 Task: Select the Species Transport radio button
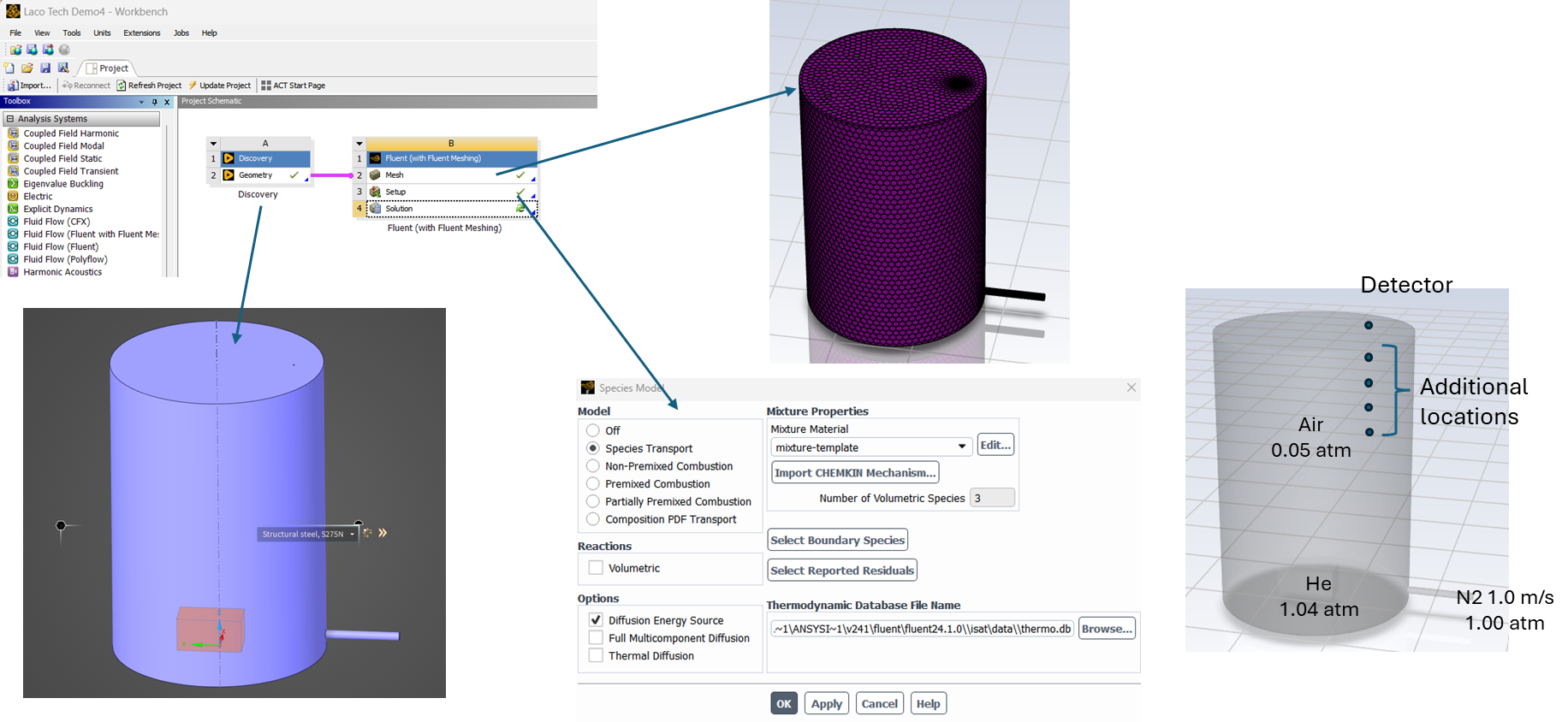pos(592,448)
